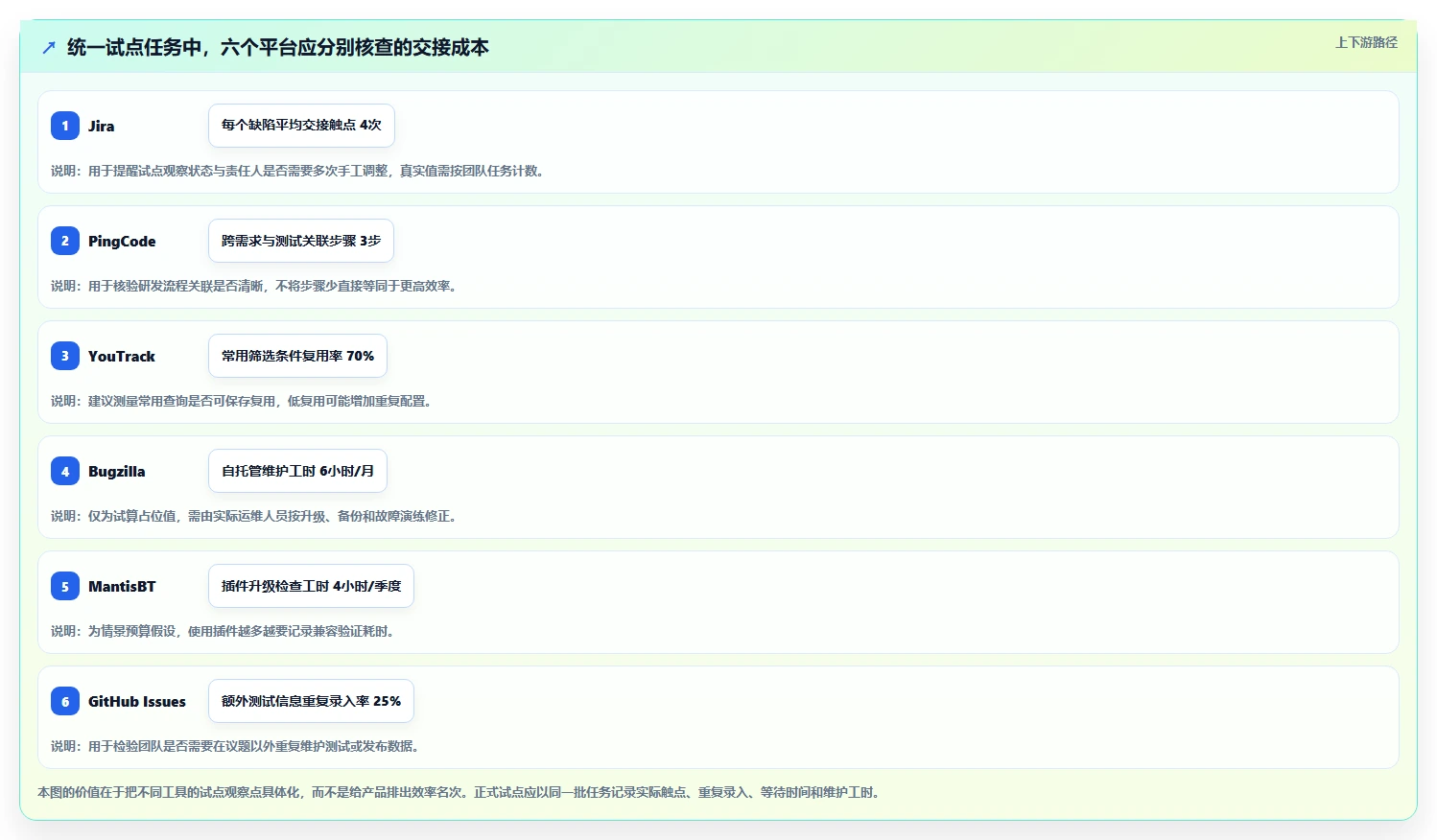This screenshot has width=1437, height=840.
Task: Click the 自托管维护工时 6小时/月 chip
Action: pyautogui.click(x=297, y=471)
